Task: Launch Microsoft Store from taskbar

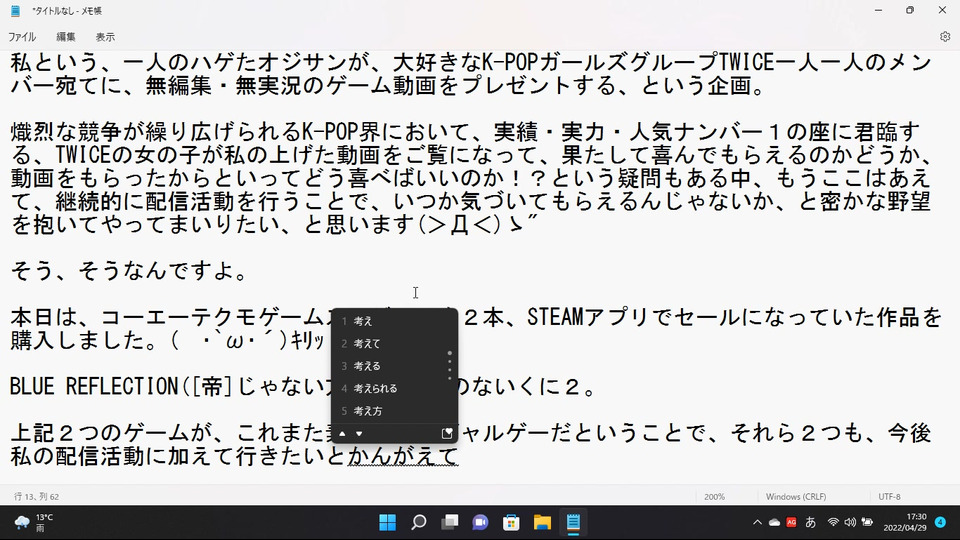Action: [x=511, y=522]
